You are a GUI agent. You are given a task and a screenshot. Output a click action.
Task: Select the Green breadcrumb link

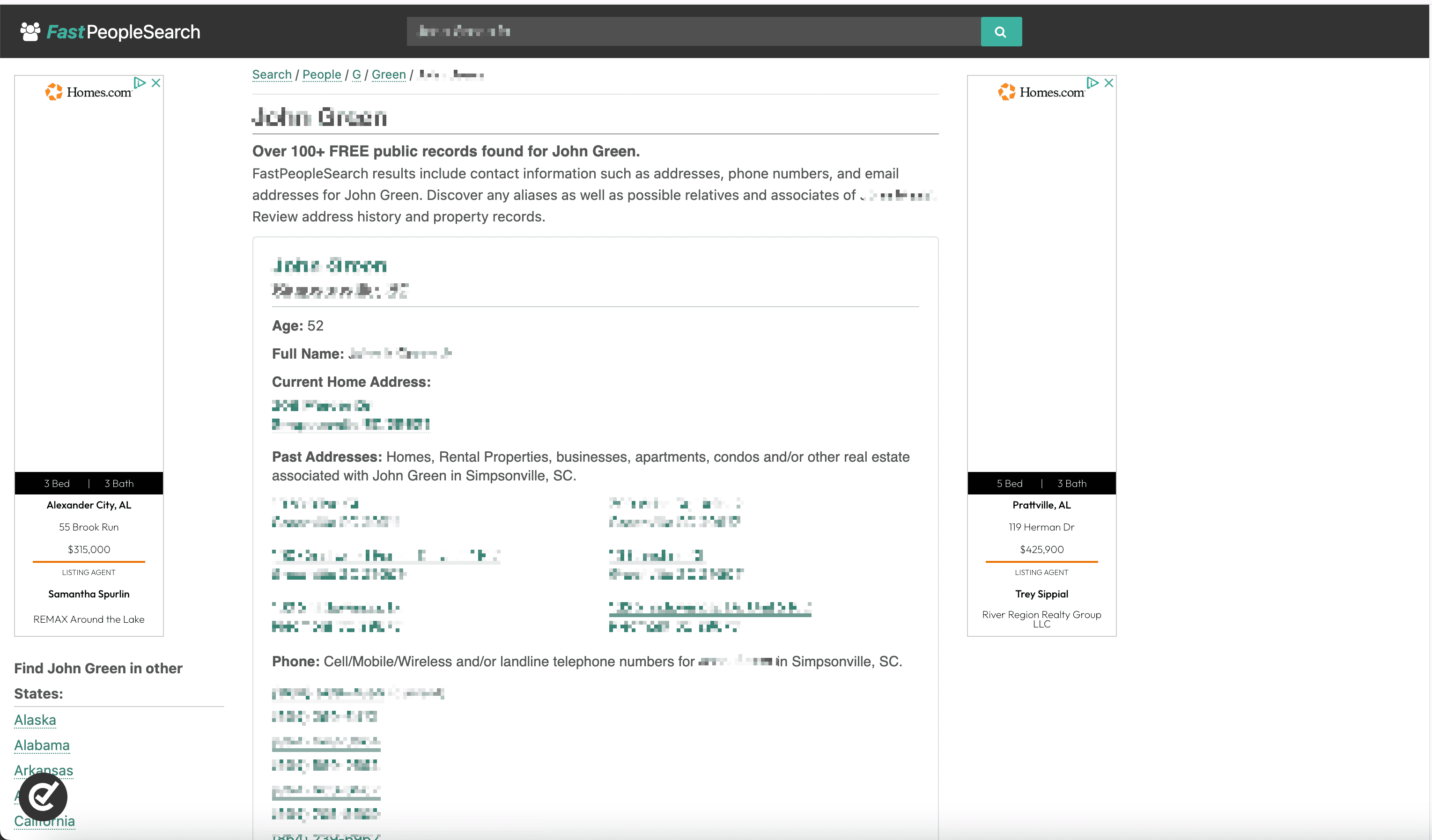389,74
